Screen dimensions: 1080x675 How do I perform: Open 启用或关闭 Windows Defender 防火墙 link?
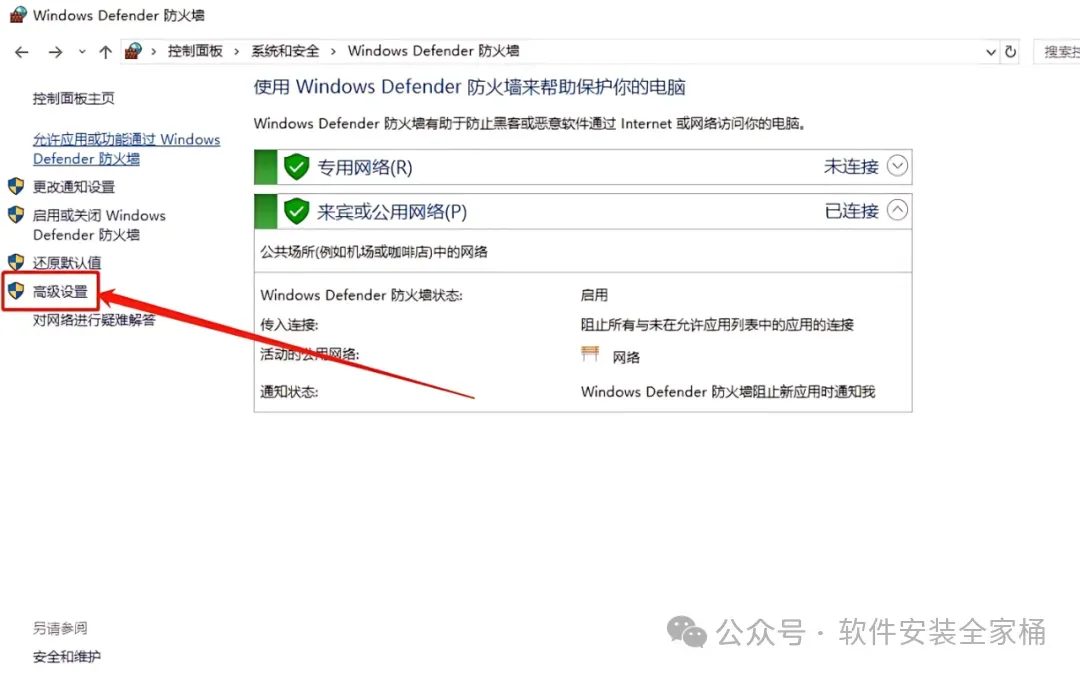point(99,225)
